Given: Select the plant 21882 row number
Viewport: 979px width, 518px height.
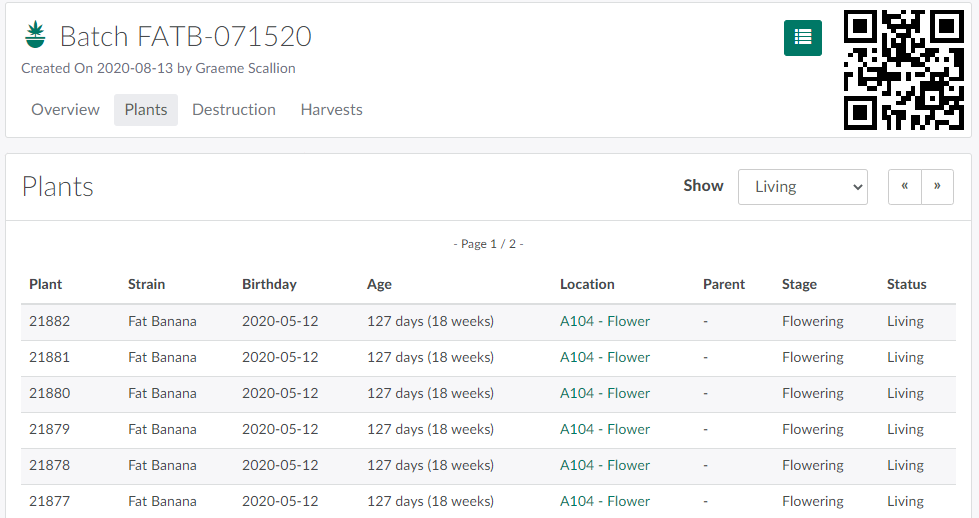Looking at the screenshot, I should click(50, 322).
